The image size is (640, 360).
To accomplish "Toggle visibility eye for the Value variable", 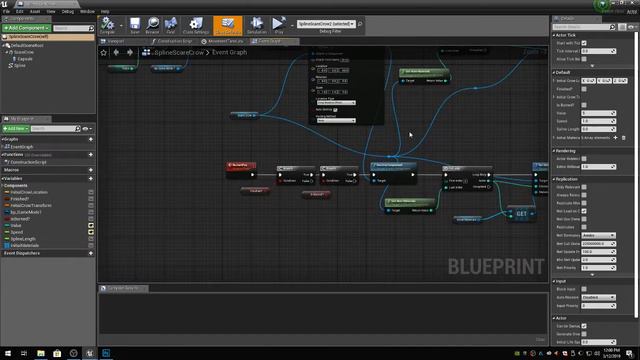I will pyautogui.click(x=91, y=225).
